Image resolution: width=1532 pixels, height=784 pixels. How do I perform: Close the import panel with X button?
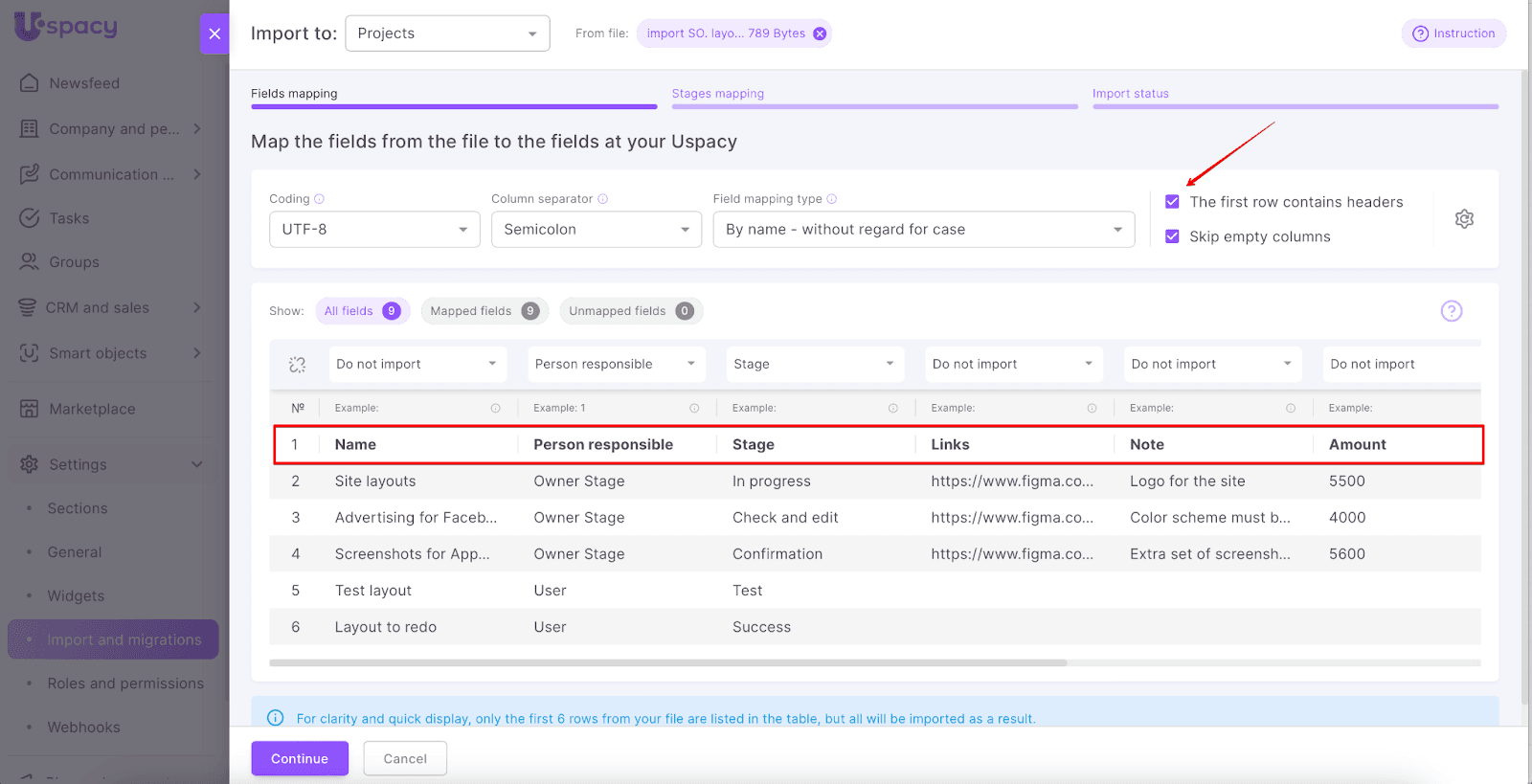point(214,34)
